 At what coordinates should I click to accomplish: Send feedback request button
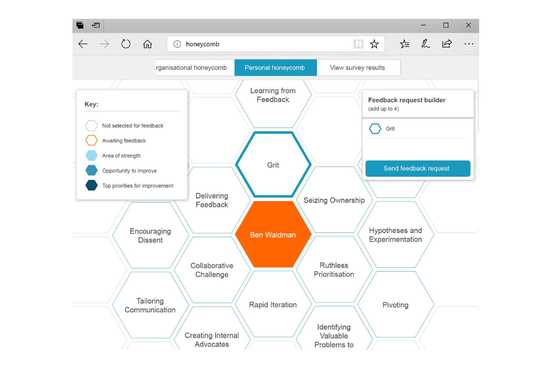point(418,168)
